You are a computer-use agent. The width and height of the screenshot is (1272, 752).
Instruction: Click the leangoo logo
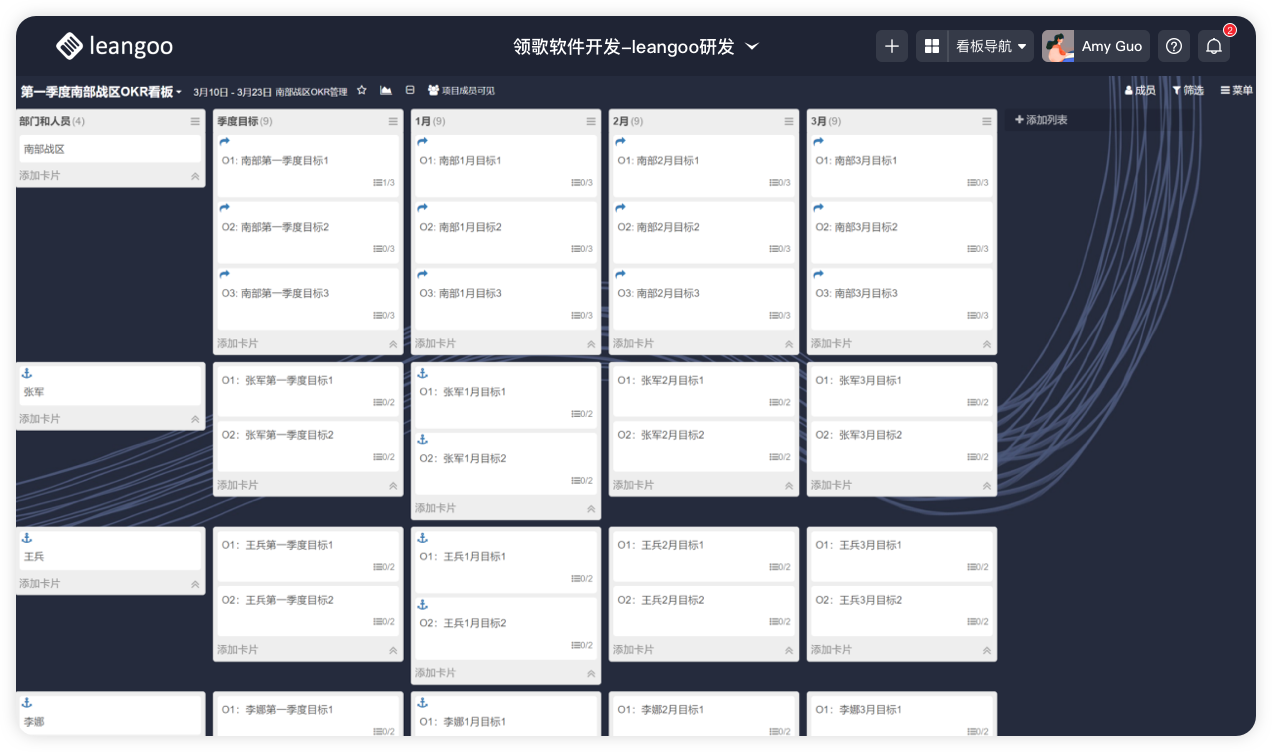[114, 46]
